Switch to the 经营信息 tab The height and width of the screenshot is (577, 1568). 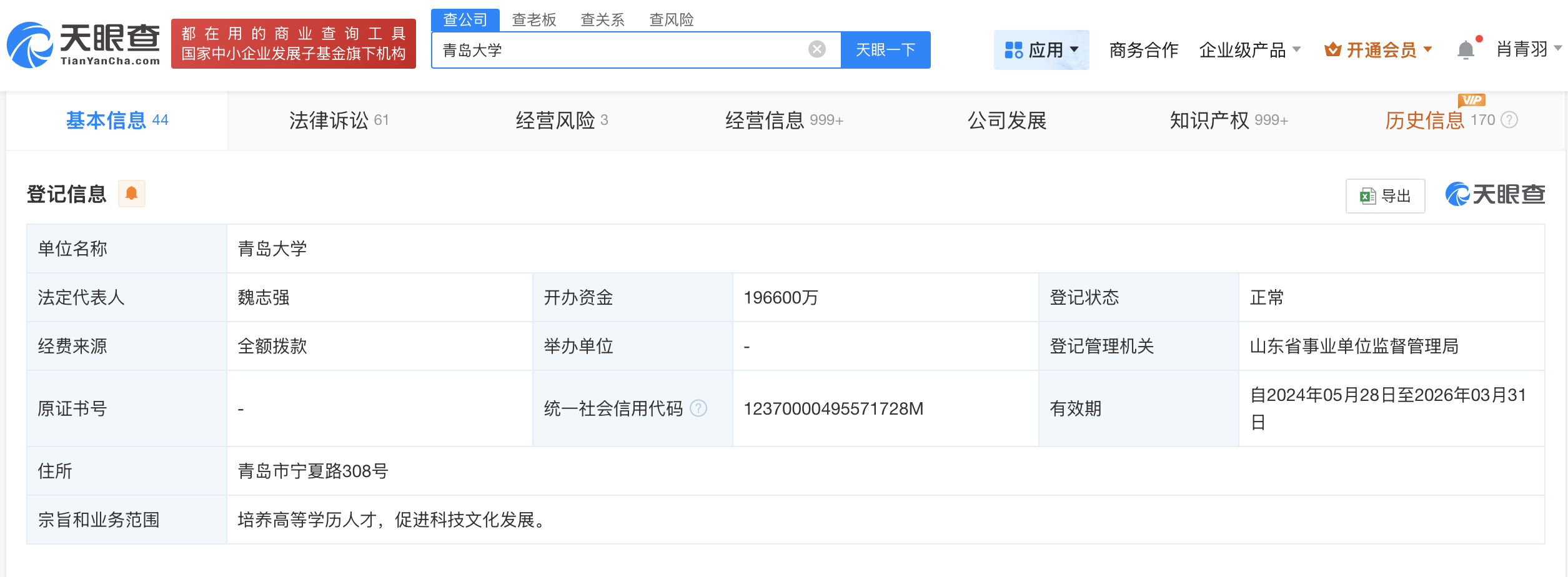click(x=784, y=121)
